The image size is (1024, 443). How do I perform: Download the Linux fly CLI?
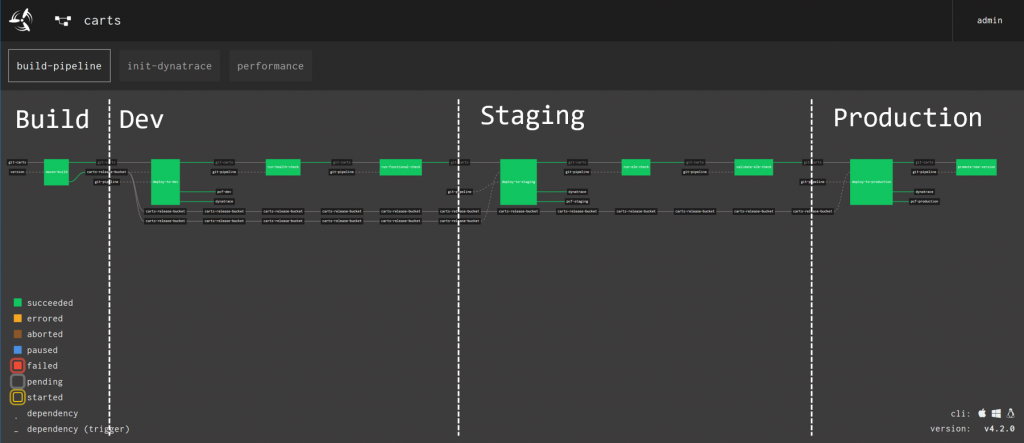tap(1011, 413)
